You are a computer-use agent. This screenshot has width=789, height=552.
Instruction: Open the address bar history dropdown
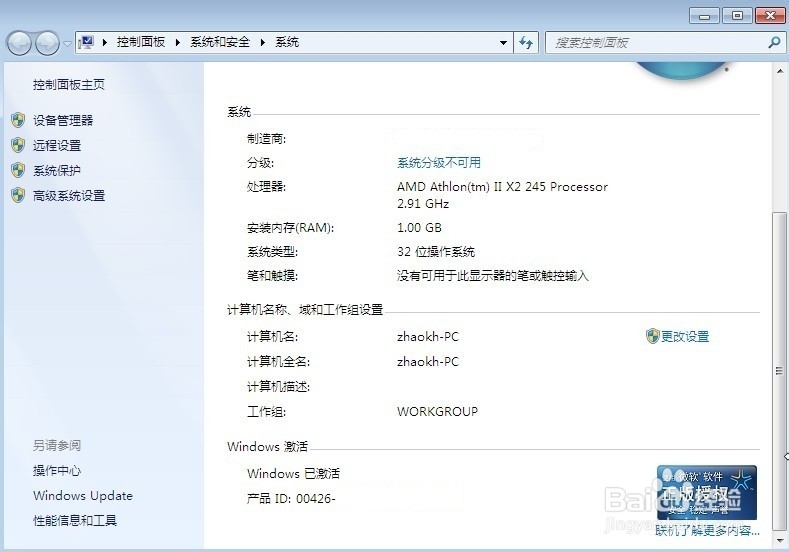503,43
